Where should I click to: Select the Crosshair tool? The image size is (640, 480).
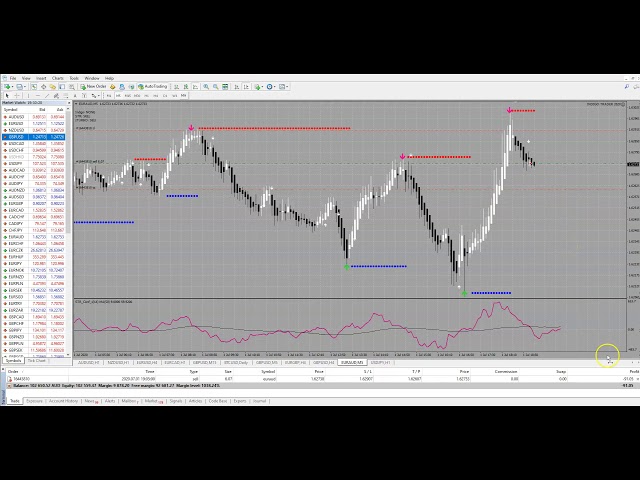[17, 95]
